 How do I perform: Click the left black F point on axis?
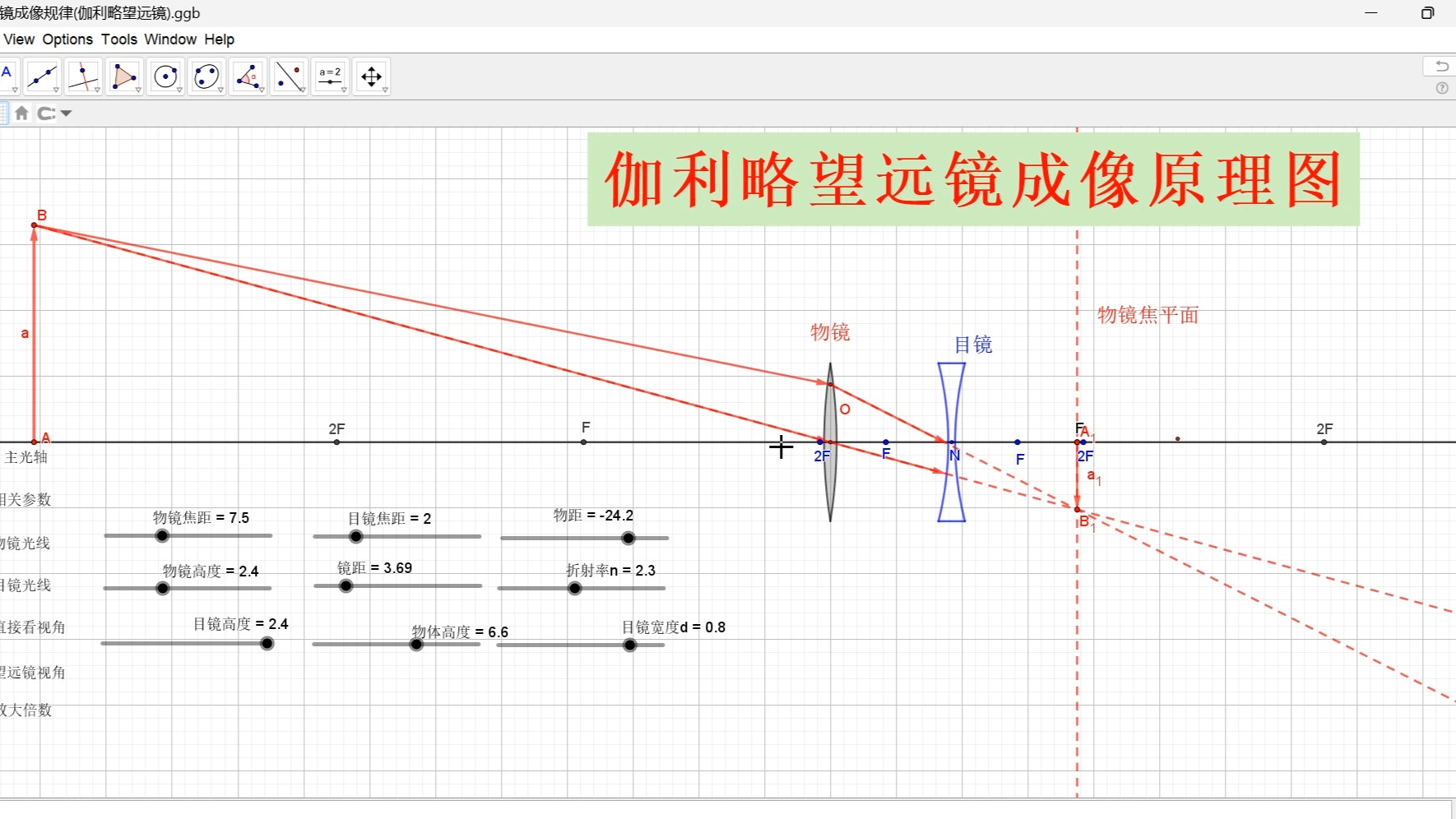pos(584,442)
